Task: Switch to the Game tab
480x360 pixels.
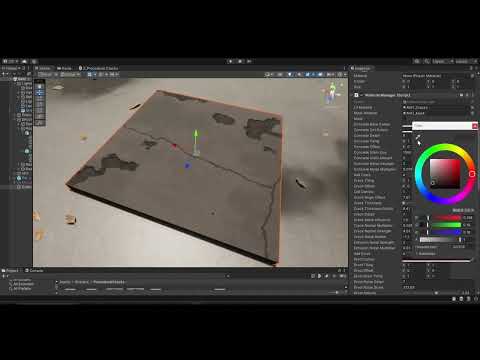Action: pos(65,68)
